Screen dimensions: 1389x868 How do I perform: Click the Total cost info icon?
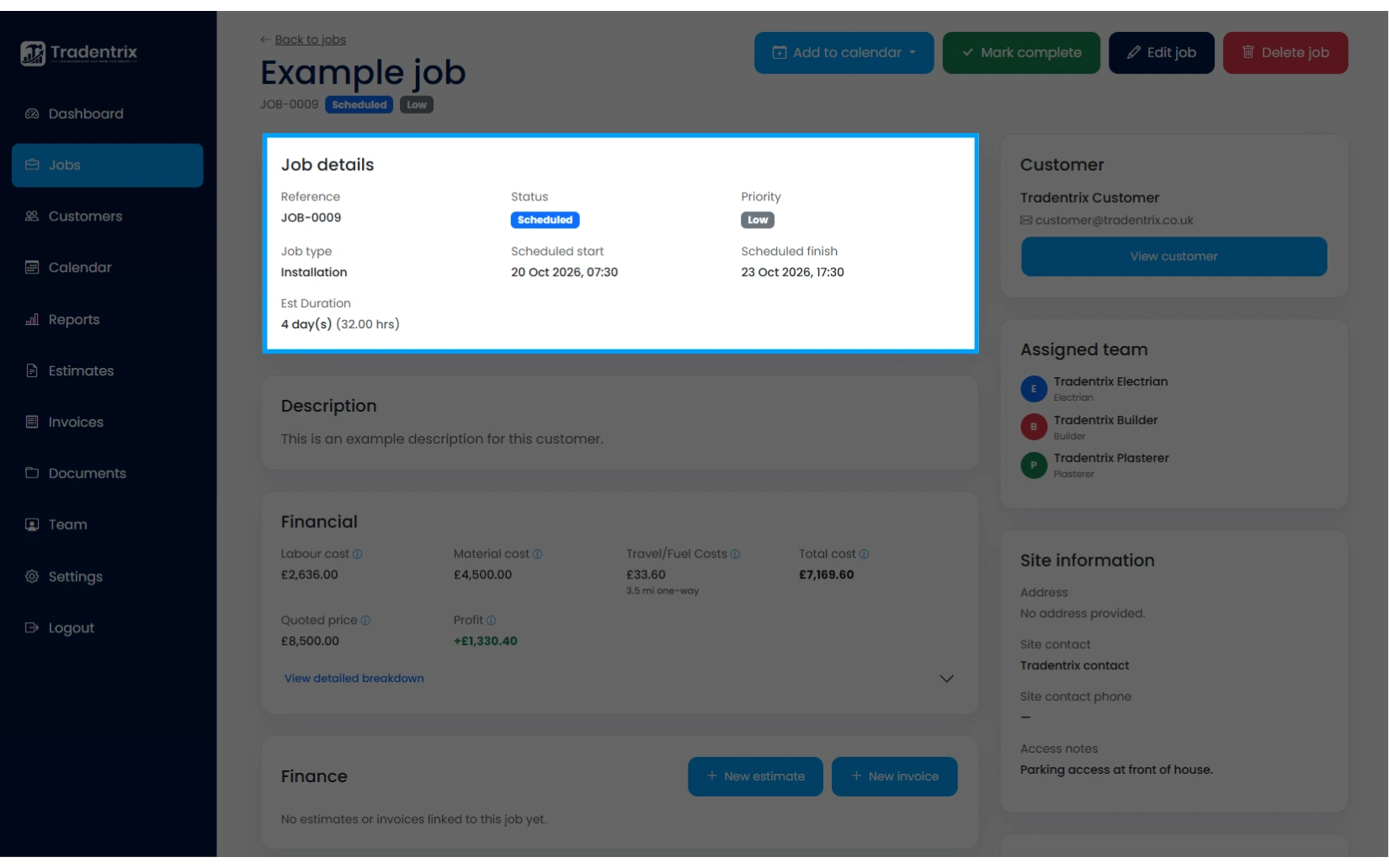864,555
